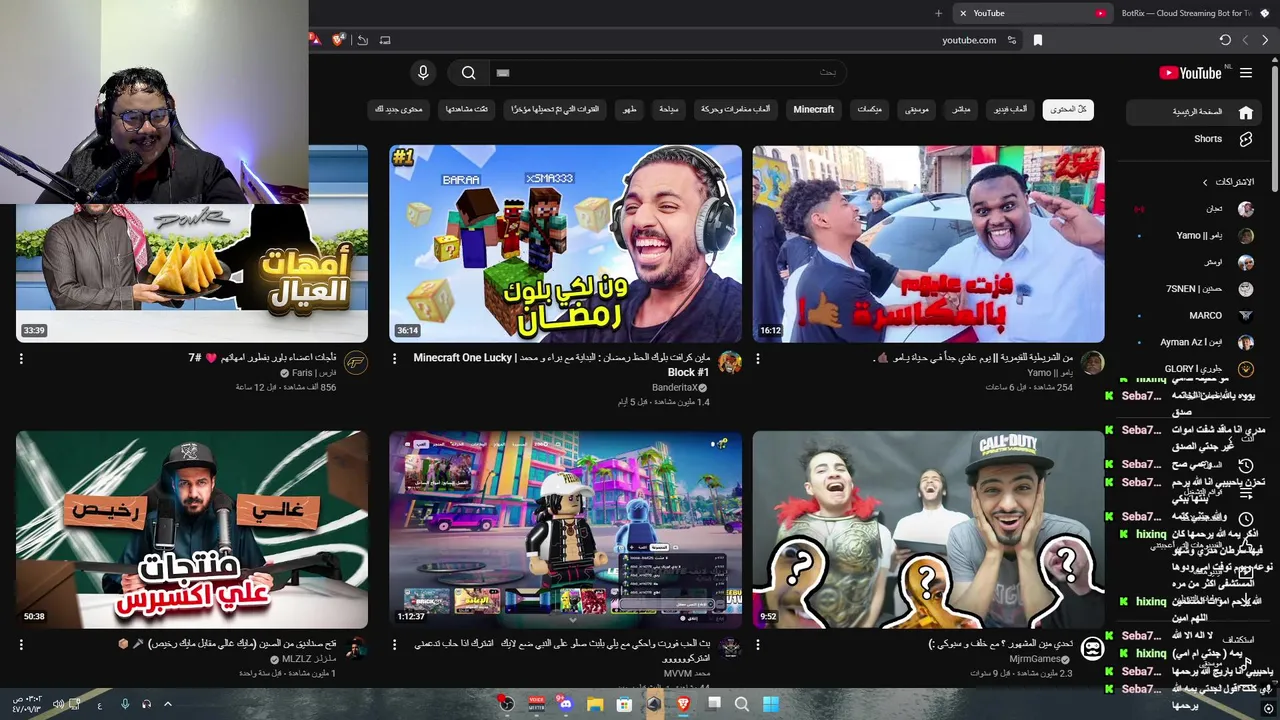Open options menu for Faris video
Image resolution: width=1280 pixels, height=720 pixels.
[21, 358]
